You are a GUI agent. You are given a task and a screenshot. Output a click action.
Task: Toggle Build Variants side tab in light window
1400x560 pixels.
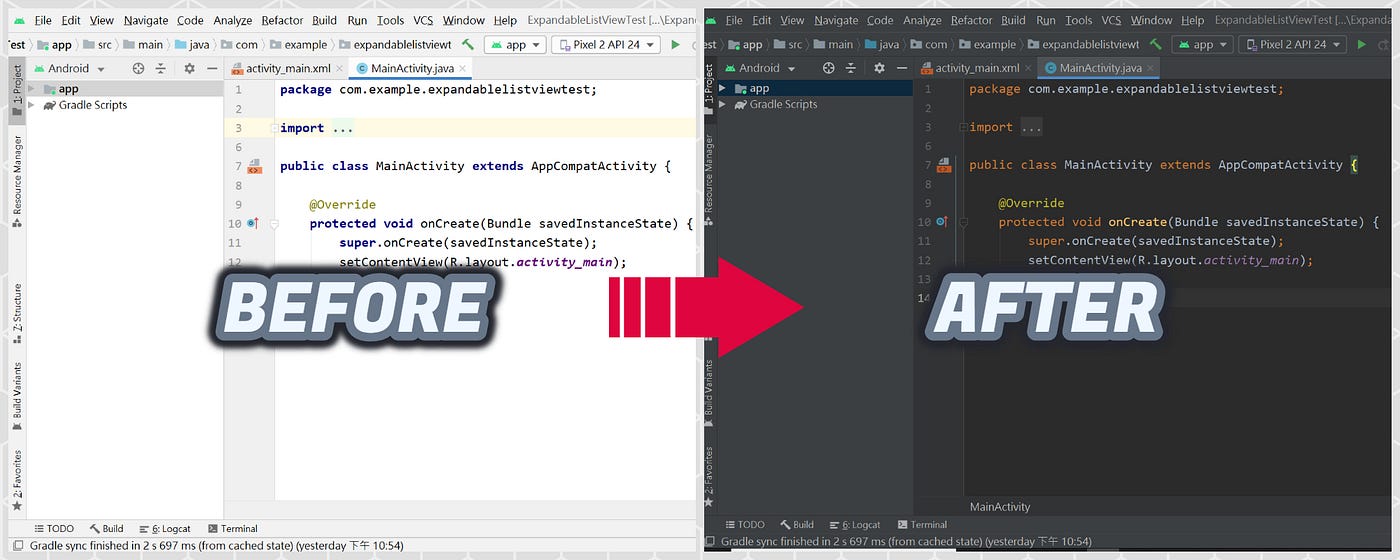click(x=17, y=397)
